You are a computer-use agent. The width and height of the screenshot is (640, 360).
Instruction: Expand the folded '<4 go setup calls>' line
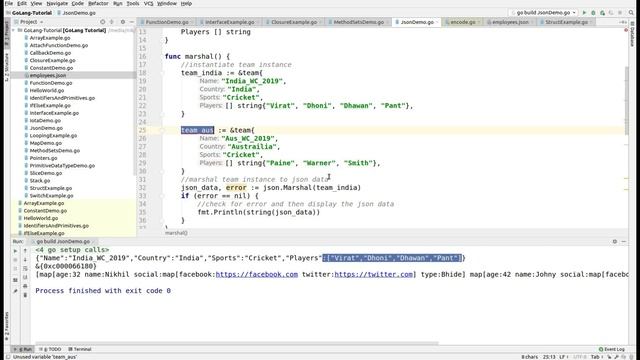(x=72, y=250)
